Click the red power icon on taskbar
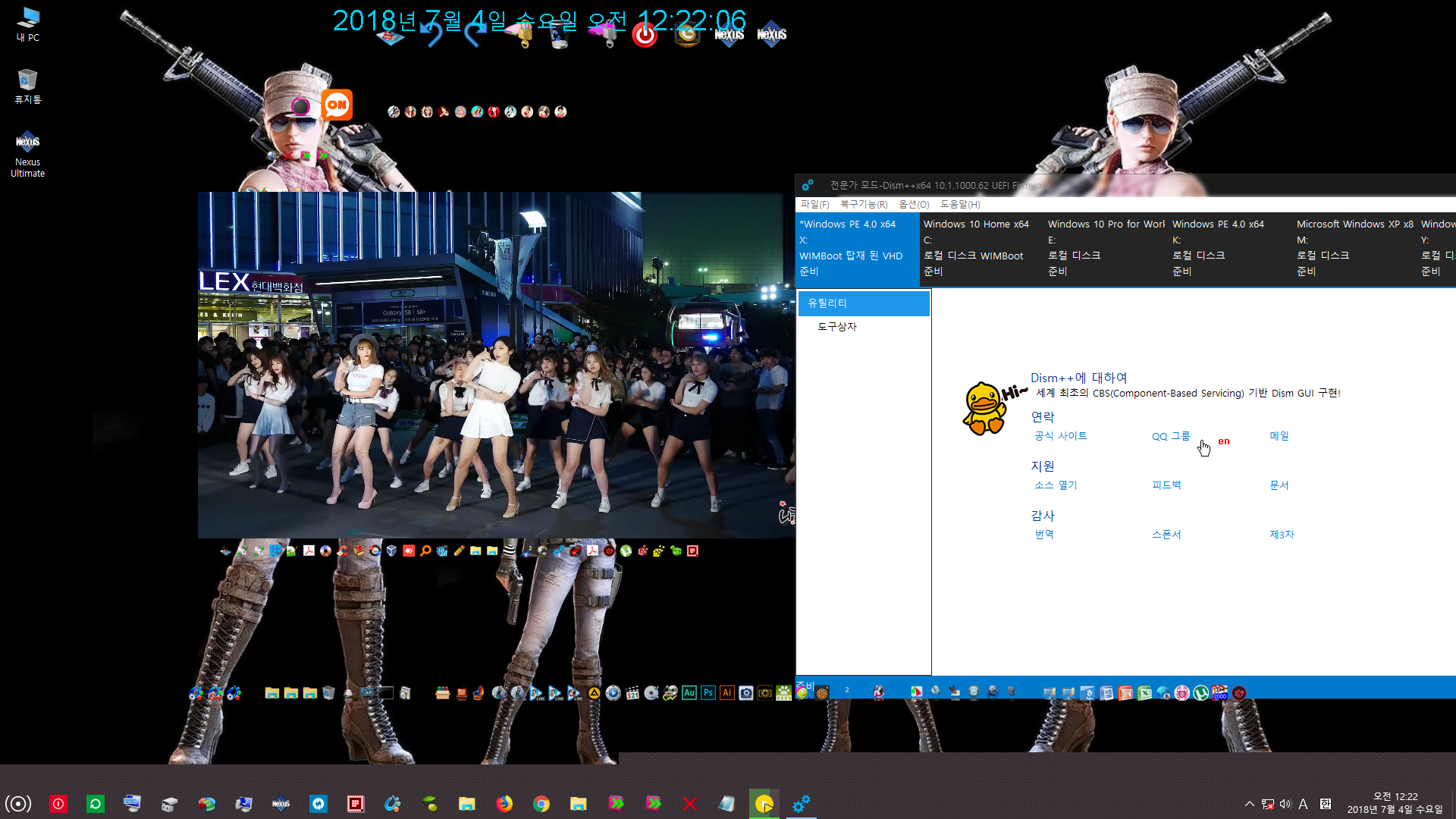The image size is (1456, 819). [58, 803]
